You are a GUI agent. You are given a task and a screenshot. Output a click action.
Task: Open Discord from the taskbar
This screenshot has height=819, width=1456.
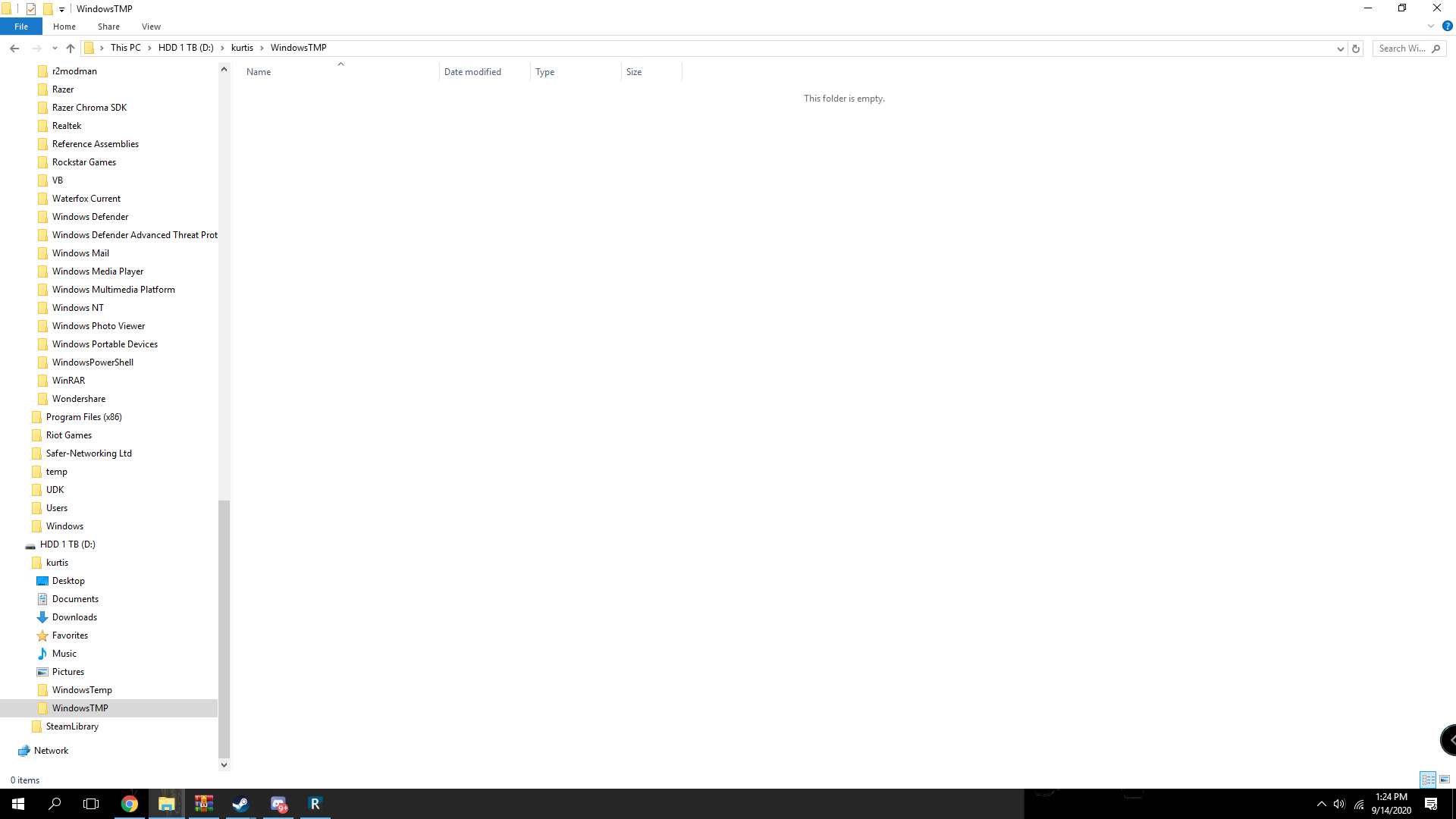[278, 803]
